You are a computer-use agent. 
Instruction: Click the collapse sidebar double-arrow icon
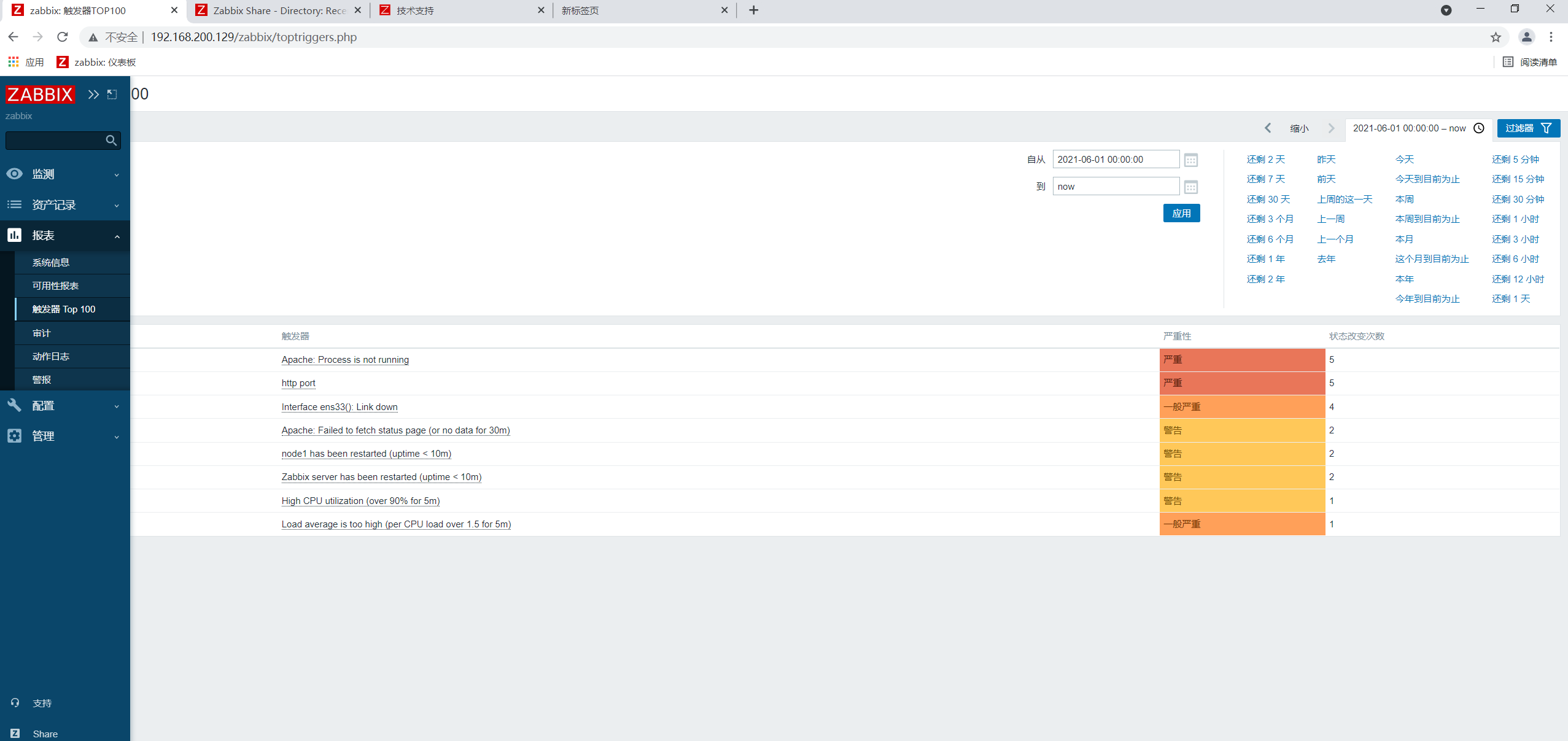93,95
